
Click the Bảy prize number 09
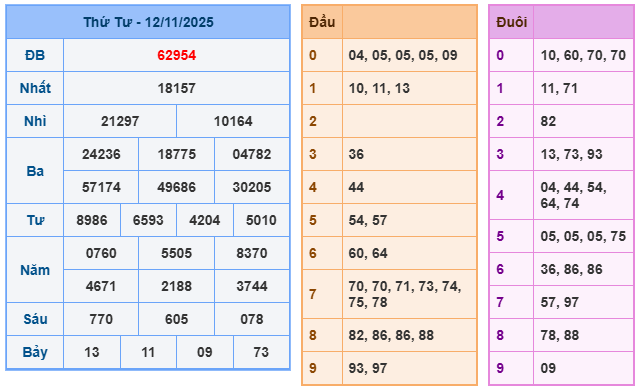tap(204, 352)
